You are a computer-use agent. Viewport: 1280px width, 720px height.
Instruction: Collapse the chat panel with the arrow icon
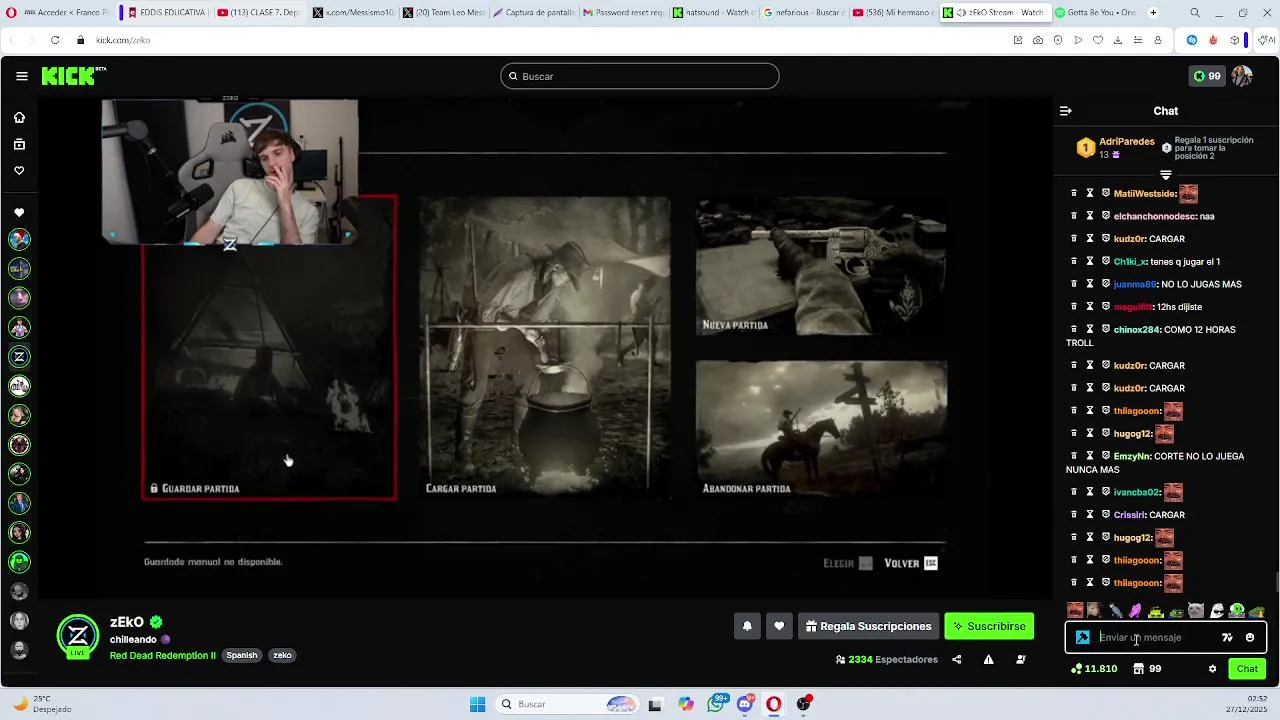point(1066,111)
